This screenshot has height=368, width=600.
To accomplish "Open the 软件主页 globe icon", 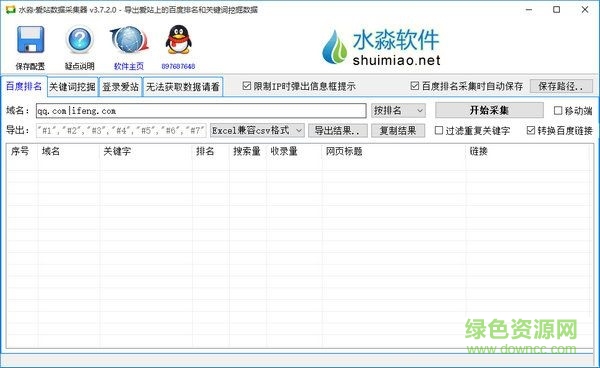I will point(129,40).
